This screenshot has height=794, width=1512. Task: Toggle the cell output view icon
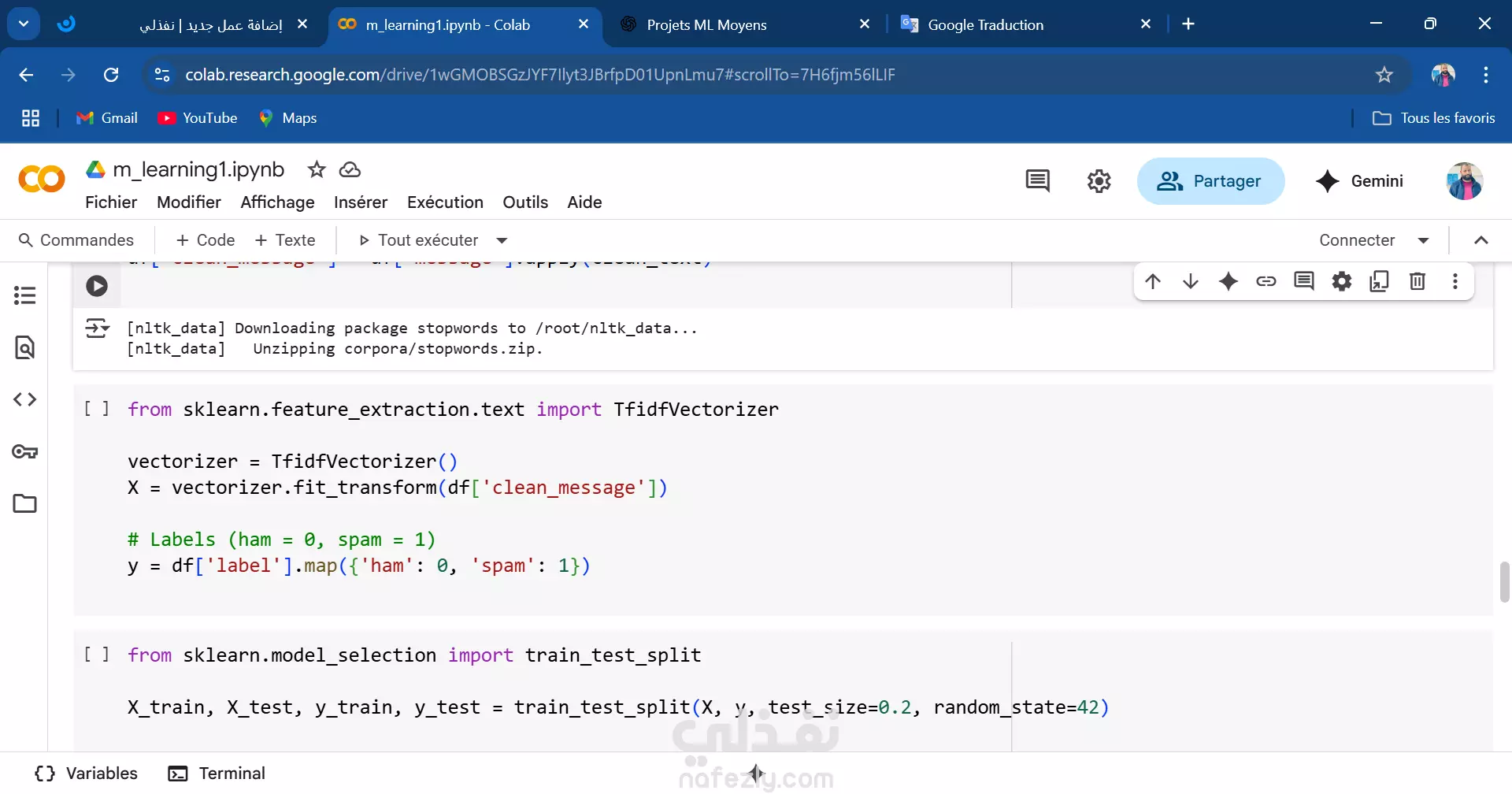pos(97,328)
